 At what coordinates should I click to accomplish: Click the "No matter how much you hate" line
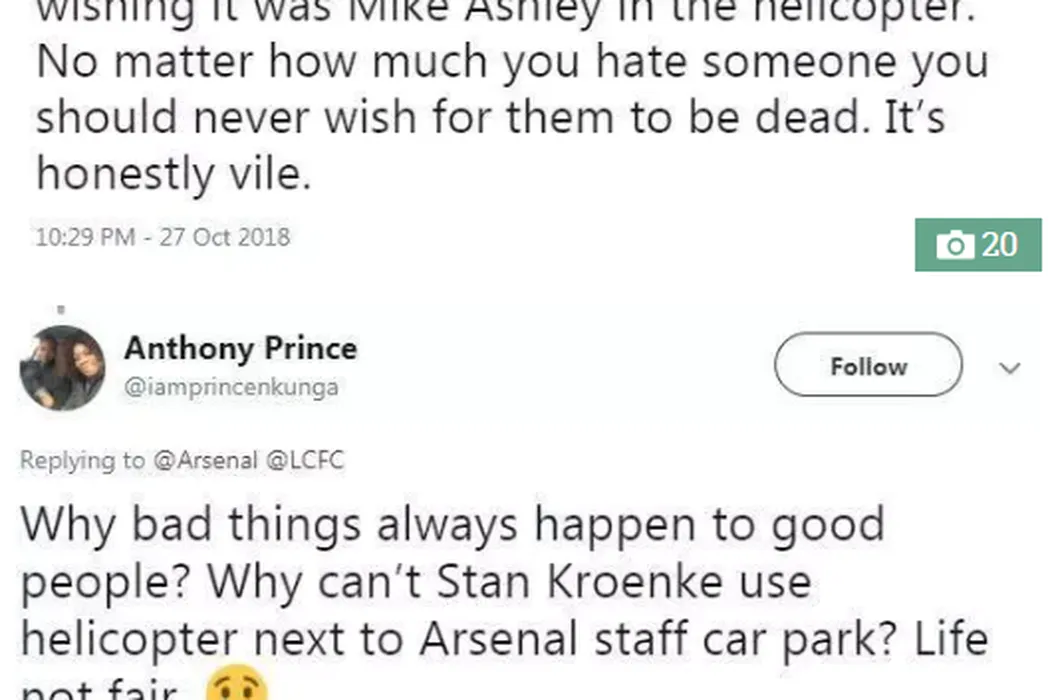(x=511, y=64)
